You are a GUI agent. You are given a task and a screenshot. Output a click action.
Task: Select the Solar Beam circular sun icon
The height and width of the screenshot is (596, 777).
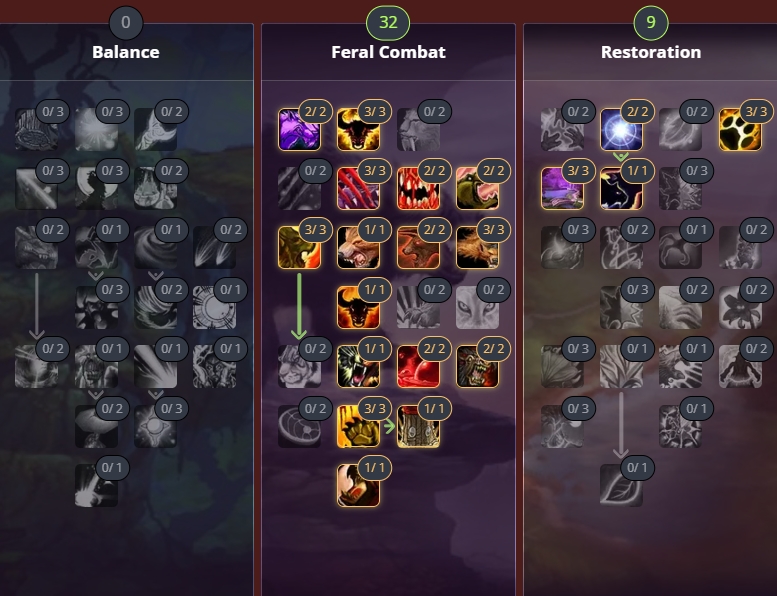[214, 307]
